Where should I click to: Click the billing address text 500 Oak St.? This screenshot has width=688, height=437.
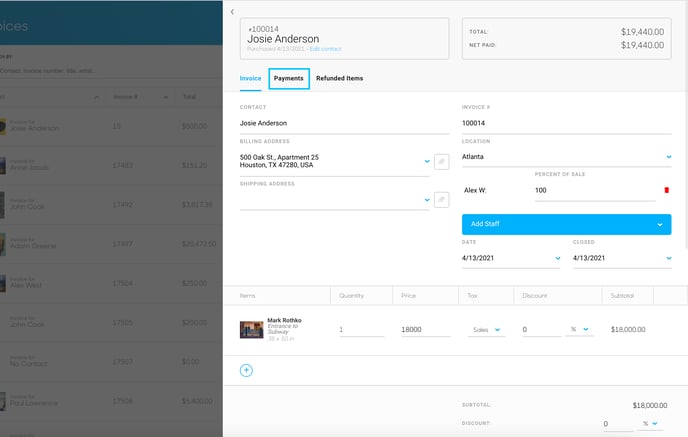279,161
